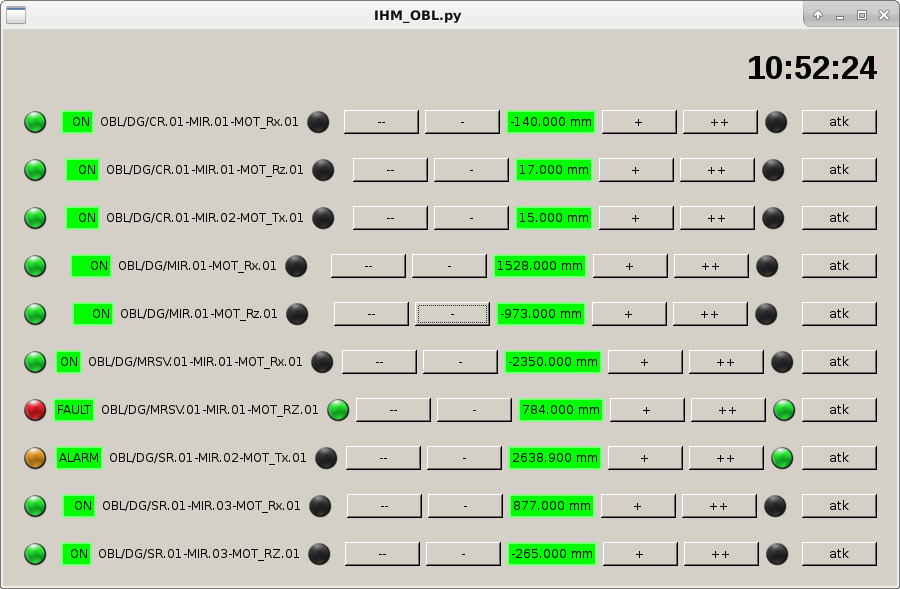Click dark LED right of MIR.01-MOT_Rz.01 label
This screenshot has width=900, height=589.
297,314
